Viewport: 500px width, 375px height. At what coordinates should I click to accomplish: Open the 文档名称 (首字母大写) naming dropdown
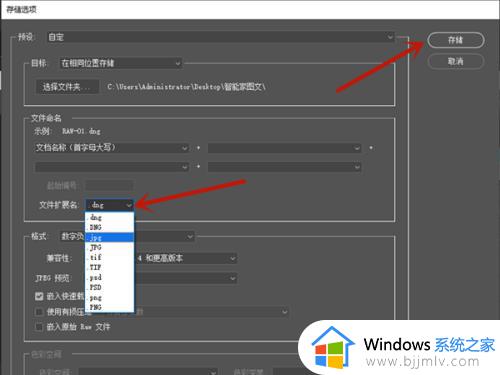point(112,148)
